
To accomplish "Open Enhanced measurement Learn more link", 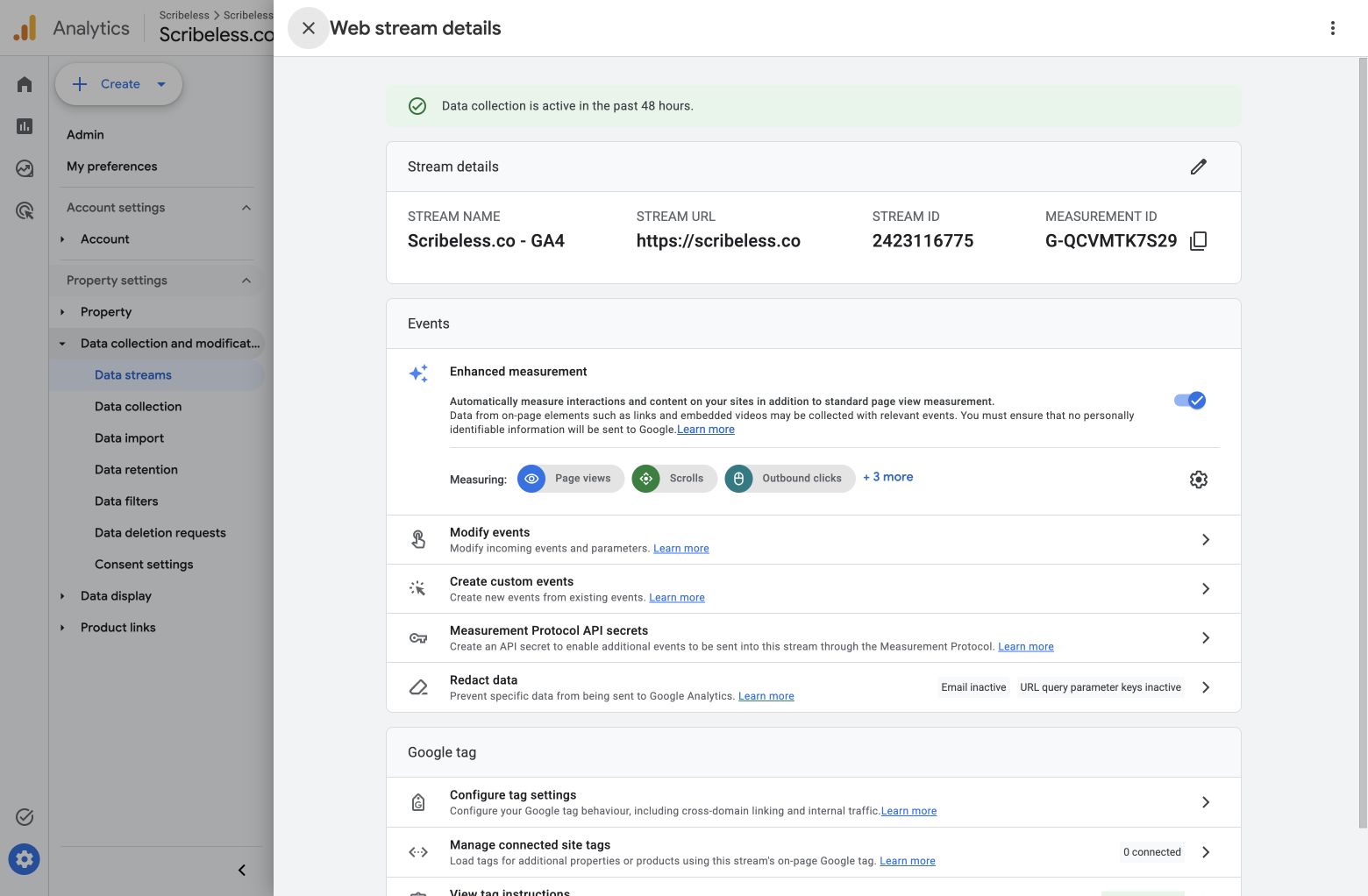I will click(x=706, y=430).
